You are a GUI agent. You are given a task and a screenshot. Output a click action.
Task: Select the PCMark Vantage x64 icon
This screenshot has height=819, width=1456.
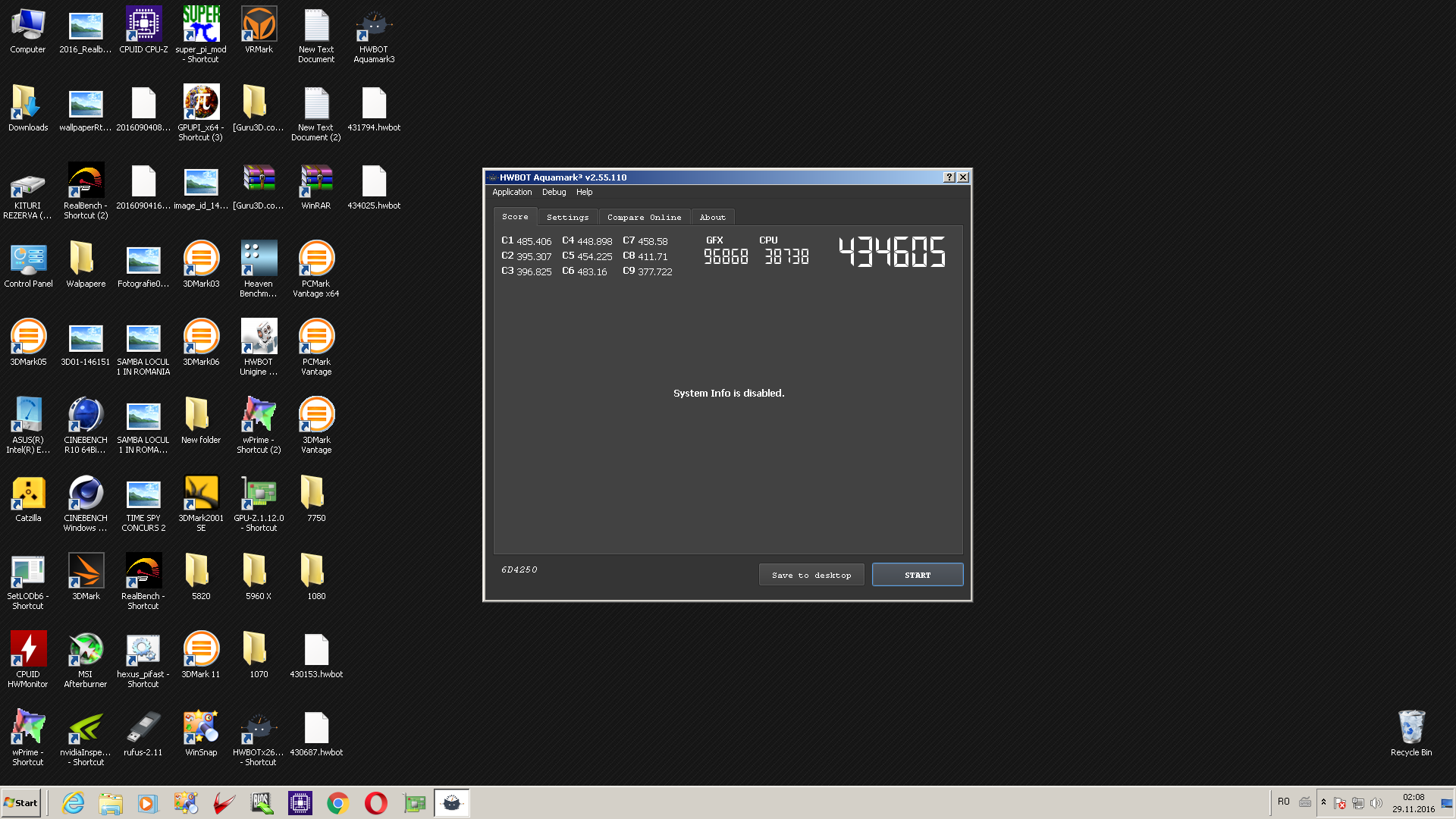click(316, 268)
